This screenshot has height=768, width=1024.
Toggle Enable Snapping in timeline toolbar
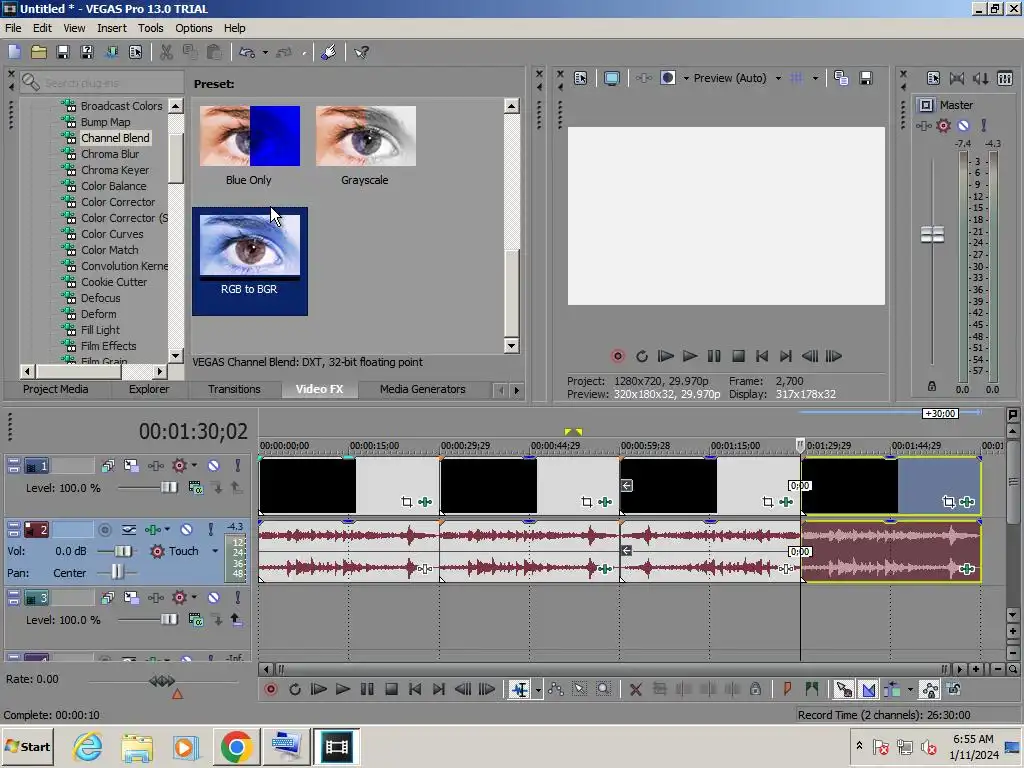844,689
